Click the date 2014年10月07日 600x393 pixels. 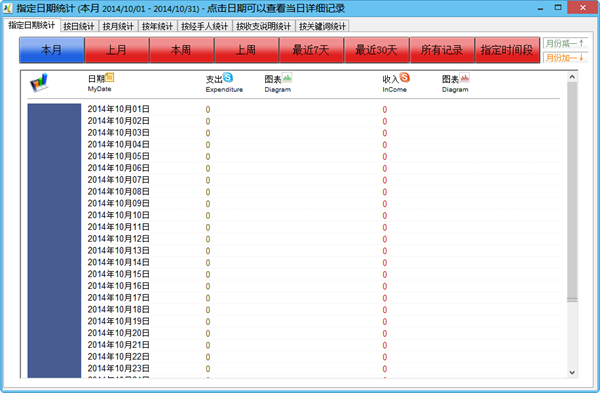coord(119,180)
